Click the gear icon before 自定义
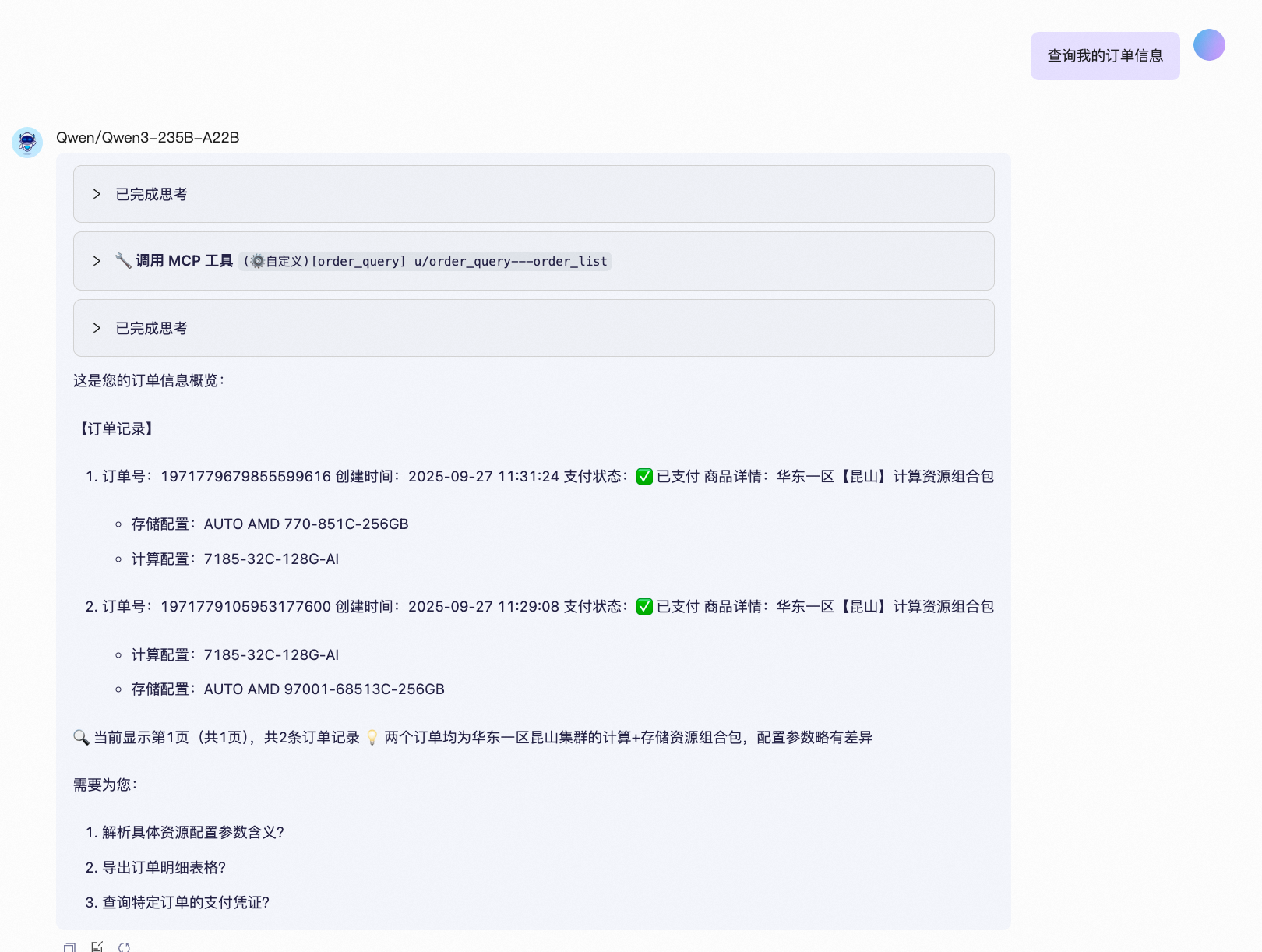 [257, 261]
